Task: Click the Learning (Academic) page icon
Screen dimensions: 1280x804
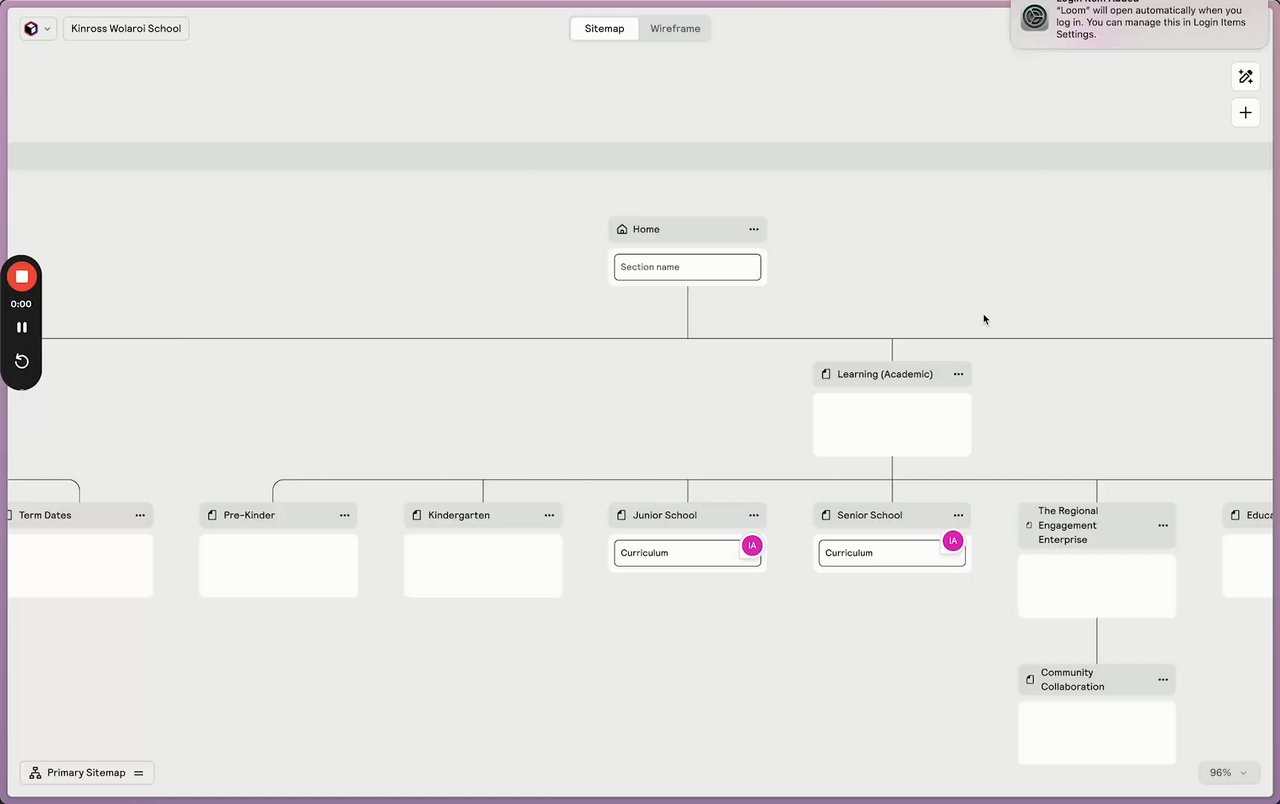Action: point(826,374)
